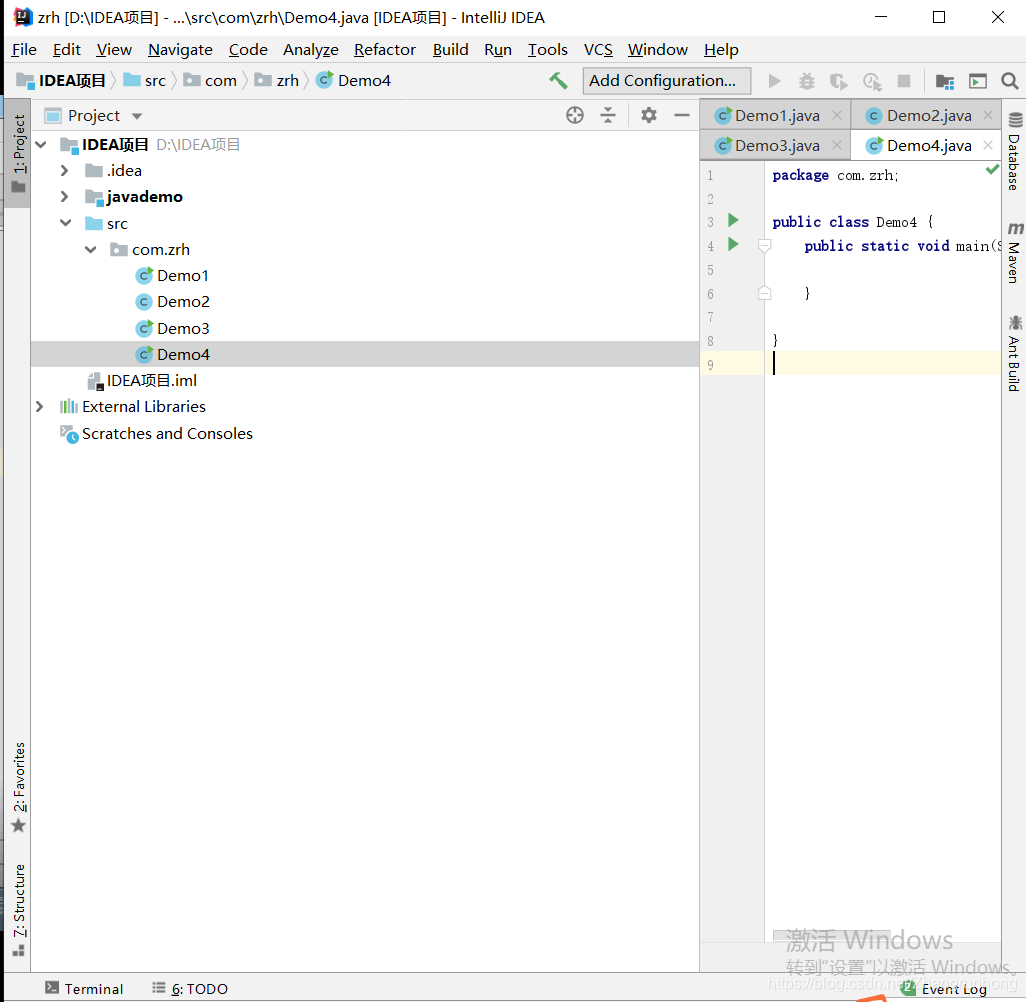Place cursor on line 5 in editor

pos(882,270)
